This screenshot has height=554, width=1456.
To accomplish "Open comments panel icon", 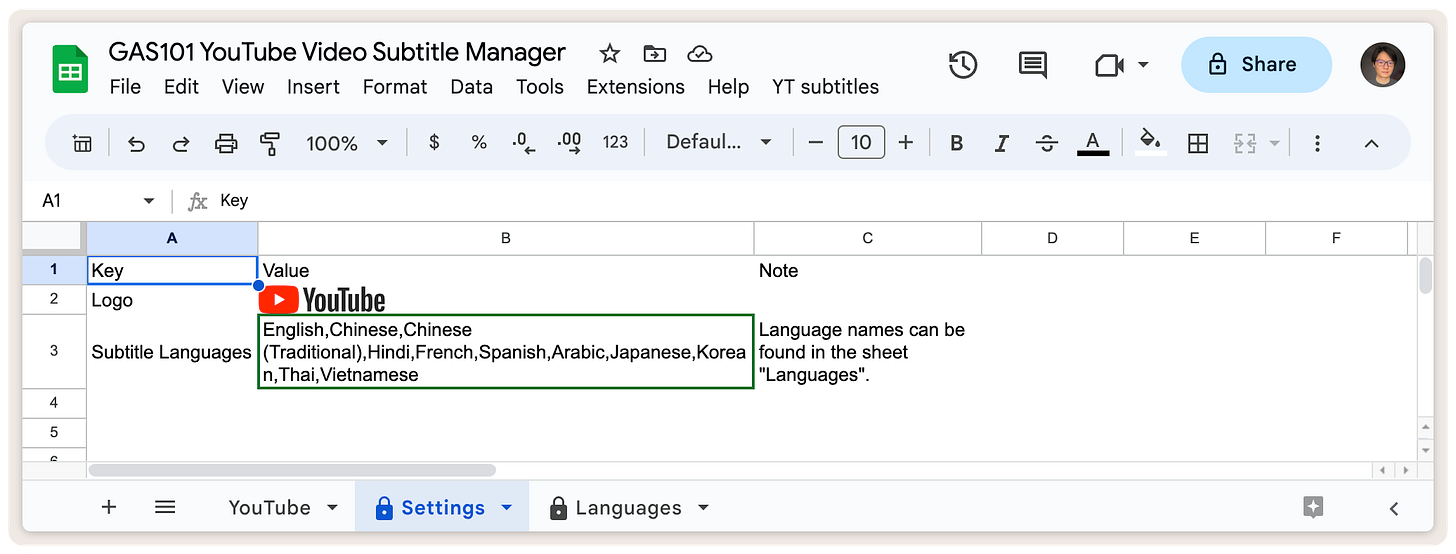I will click(1032, 65).
